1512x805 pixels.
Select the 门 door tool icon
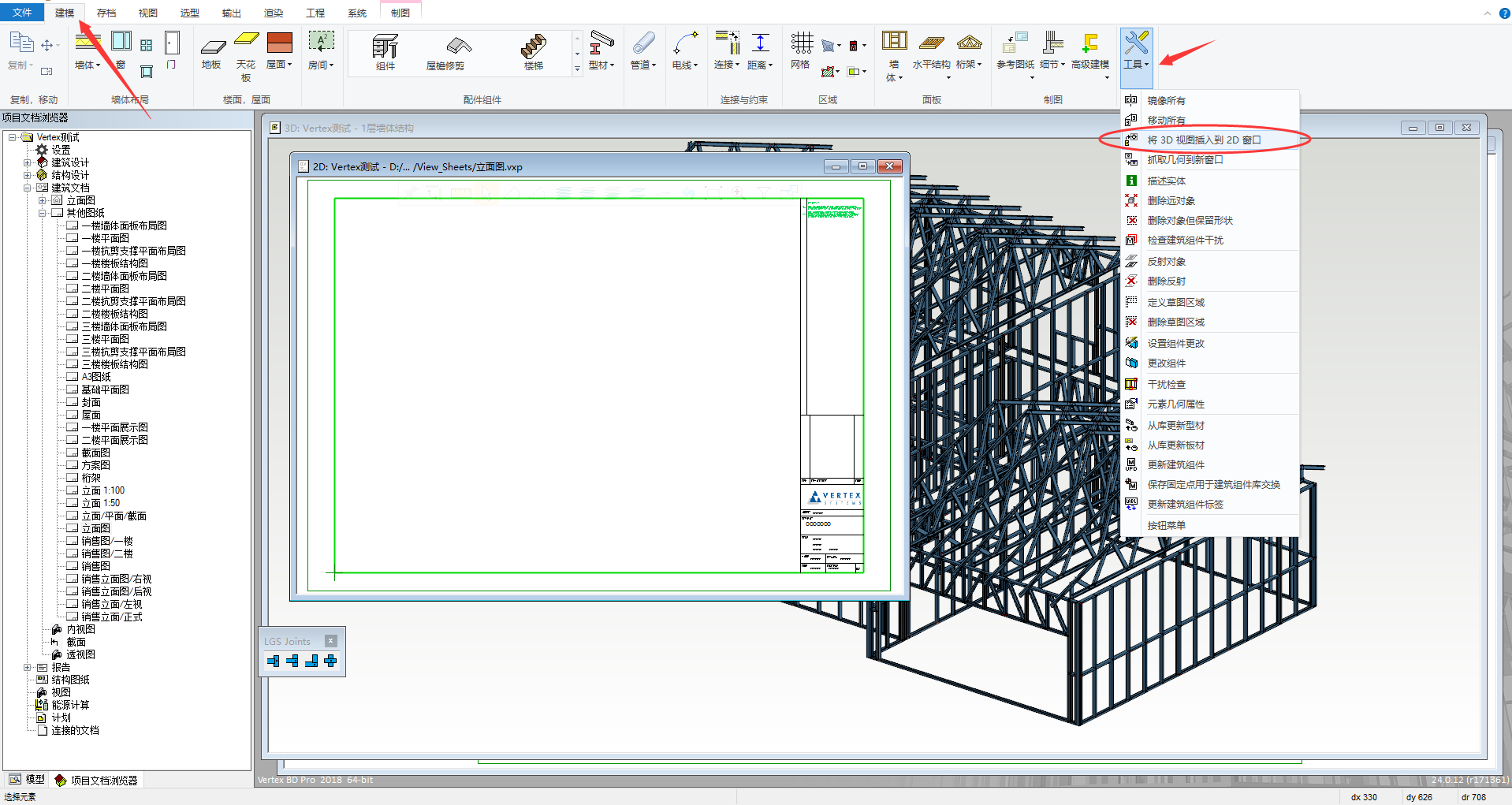click(172, 43)
